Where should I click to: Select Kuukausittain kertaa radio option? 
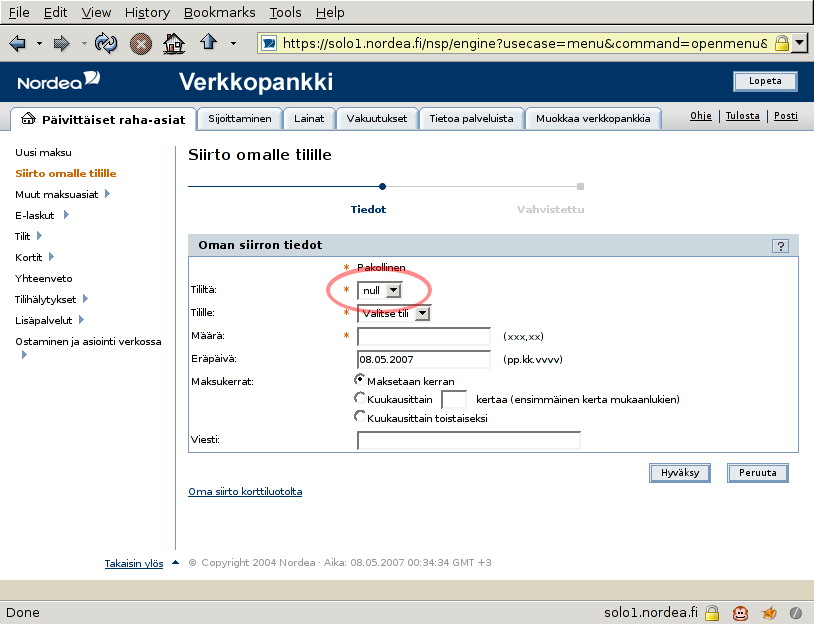[x=361, y=398]
